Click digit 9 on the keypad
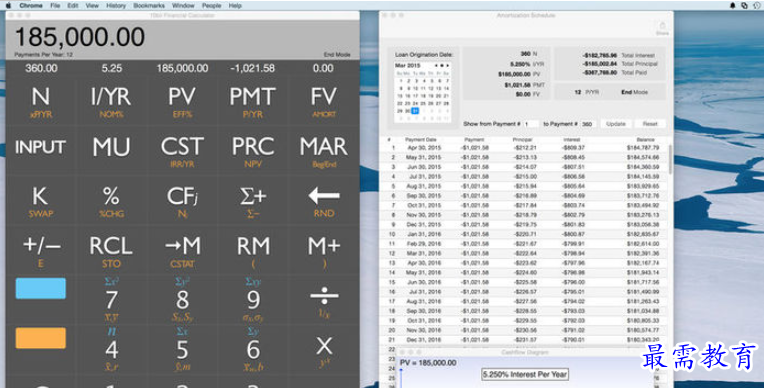 point(252,300)
